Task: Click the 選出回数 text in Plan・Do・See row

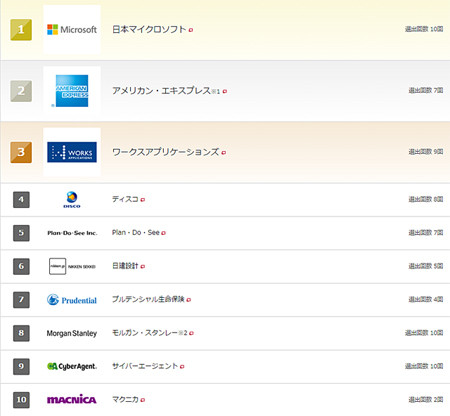Action: point(426,233)
